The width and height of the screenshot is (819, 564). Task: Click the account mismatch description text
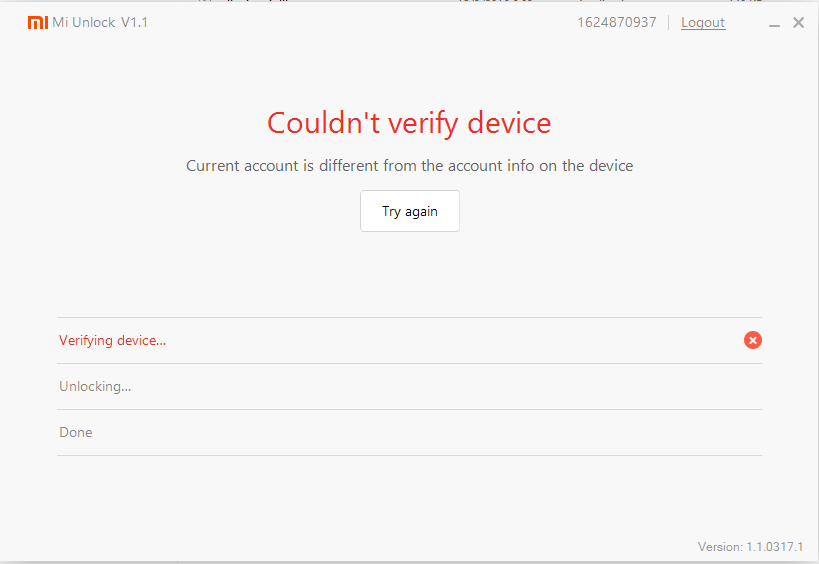409,166
